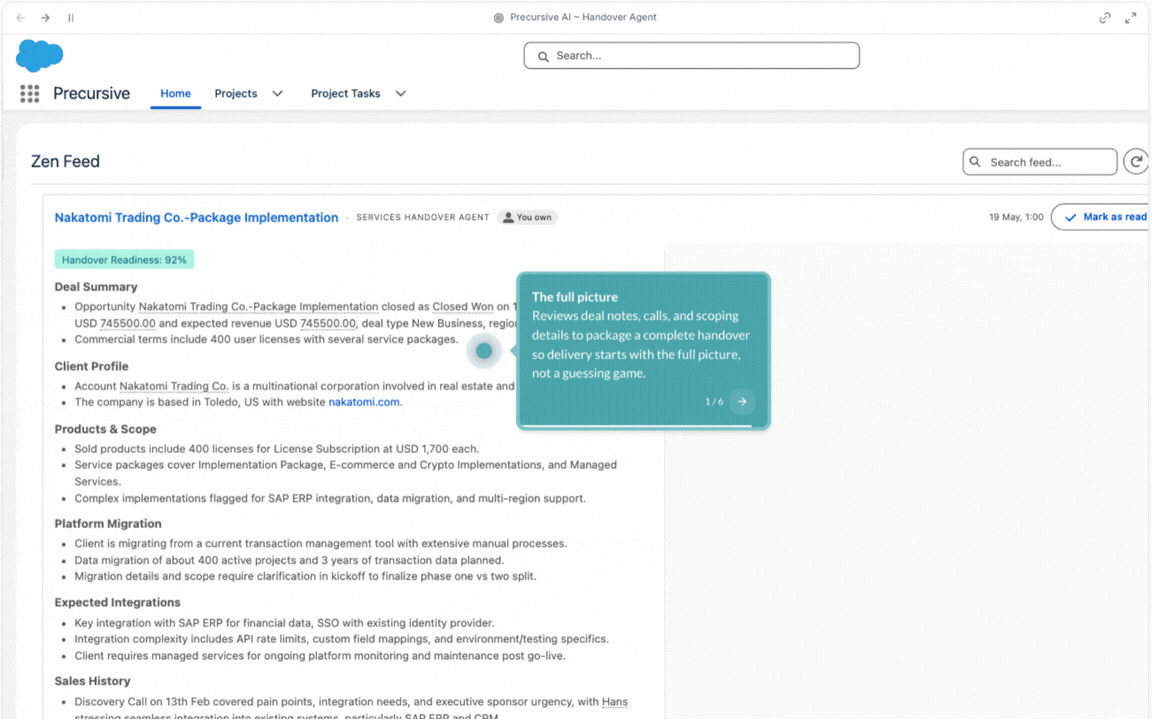Click 'Commercial terms include 400 user licenses' line
This screenshot has height=720, width=1152.
(266, 339)
